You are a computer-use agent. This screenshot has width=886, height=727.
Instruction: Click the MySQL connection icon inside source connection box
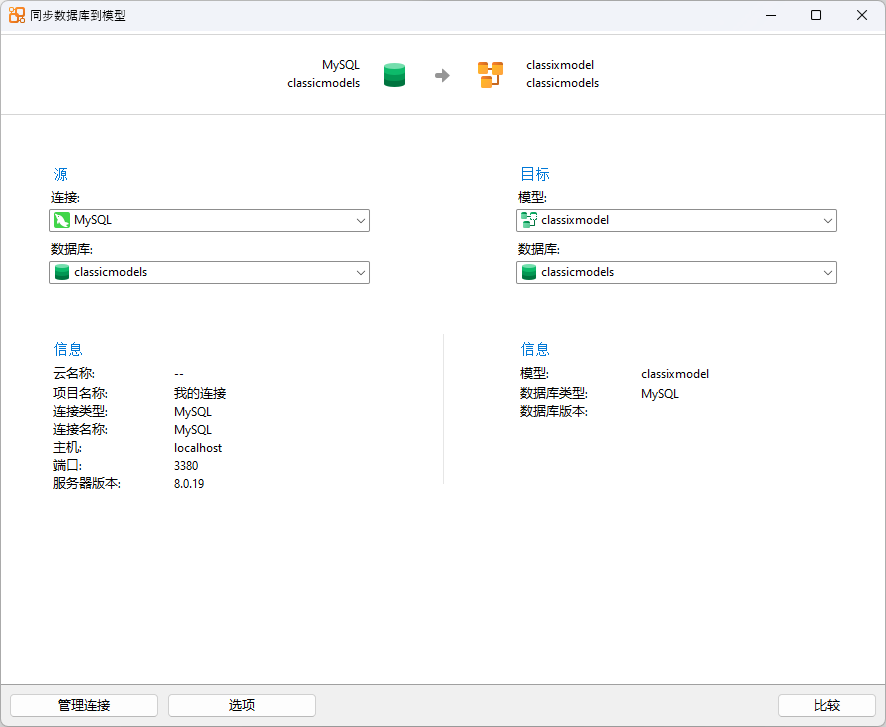(x=63, y=220)
